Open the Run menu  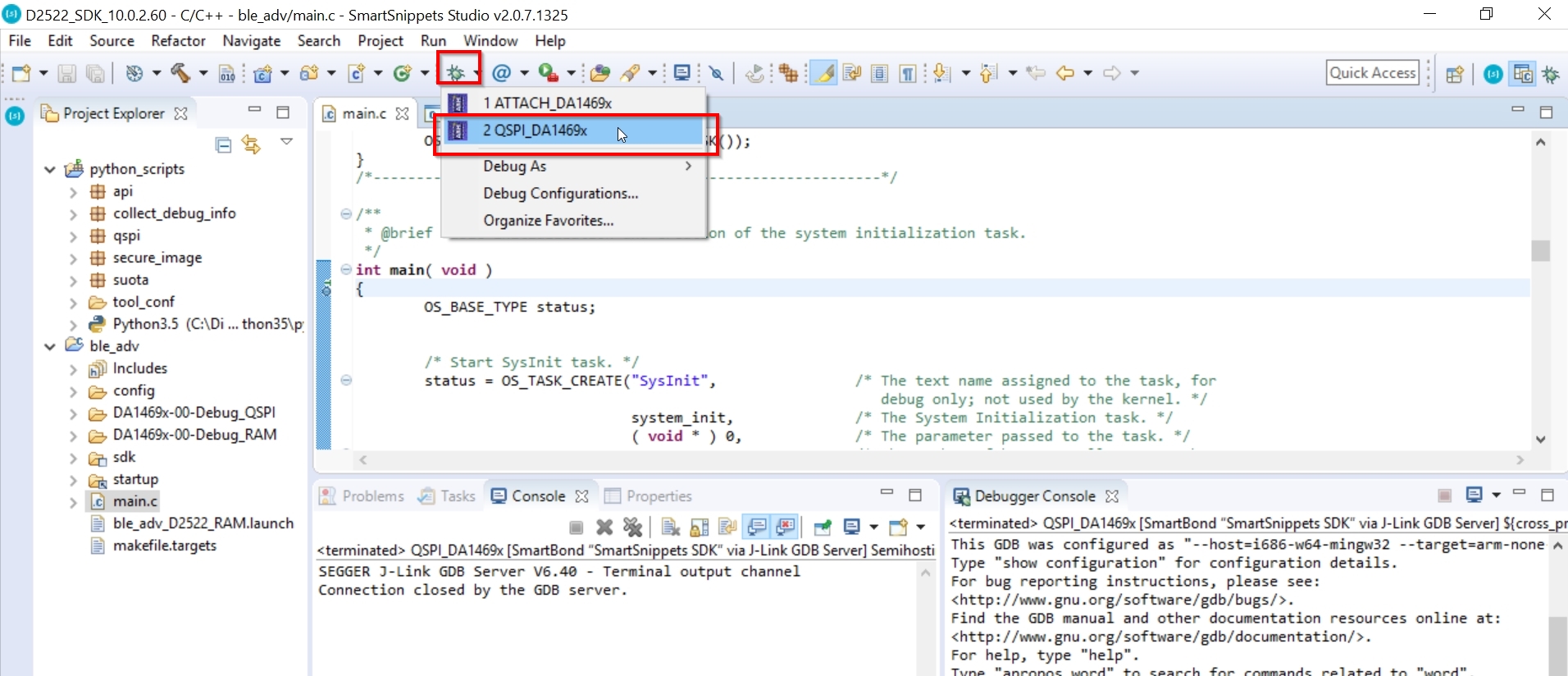pos(433,41)
